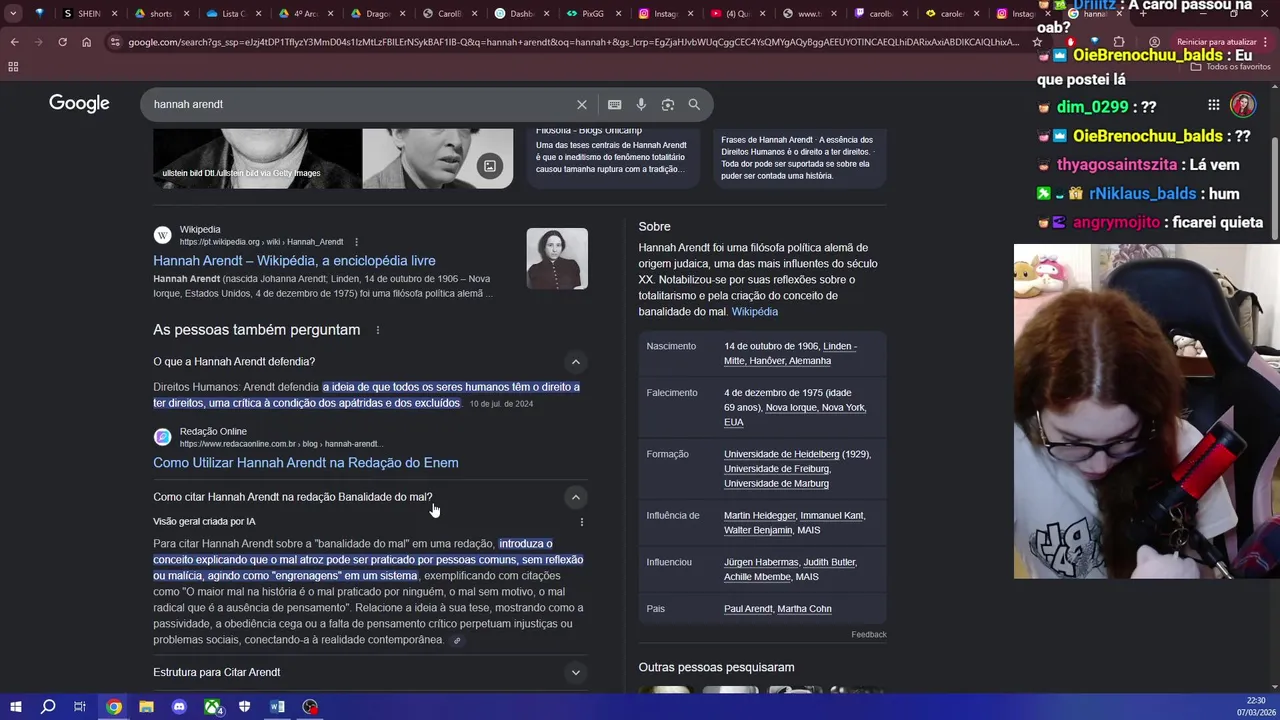The image size is (1280, 720).
Task: Open Google apps grid
Action: [1213, 105]
